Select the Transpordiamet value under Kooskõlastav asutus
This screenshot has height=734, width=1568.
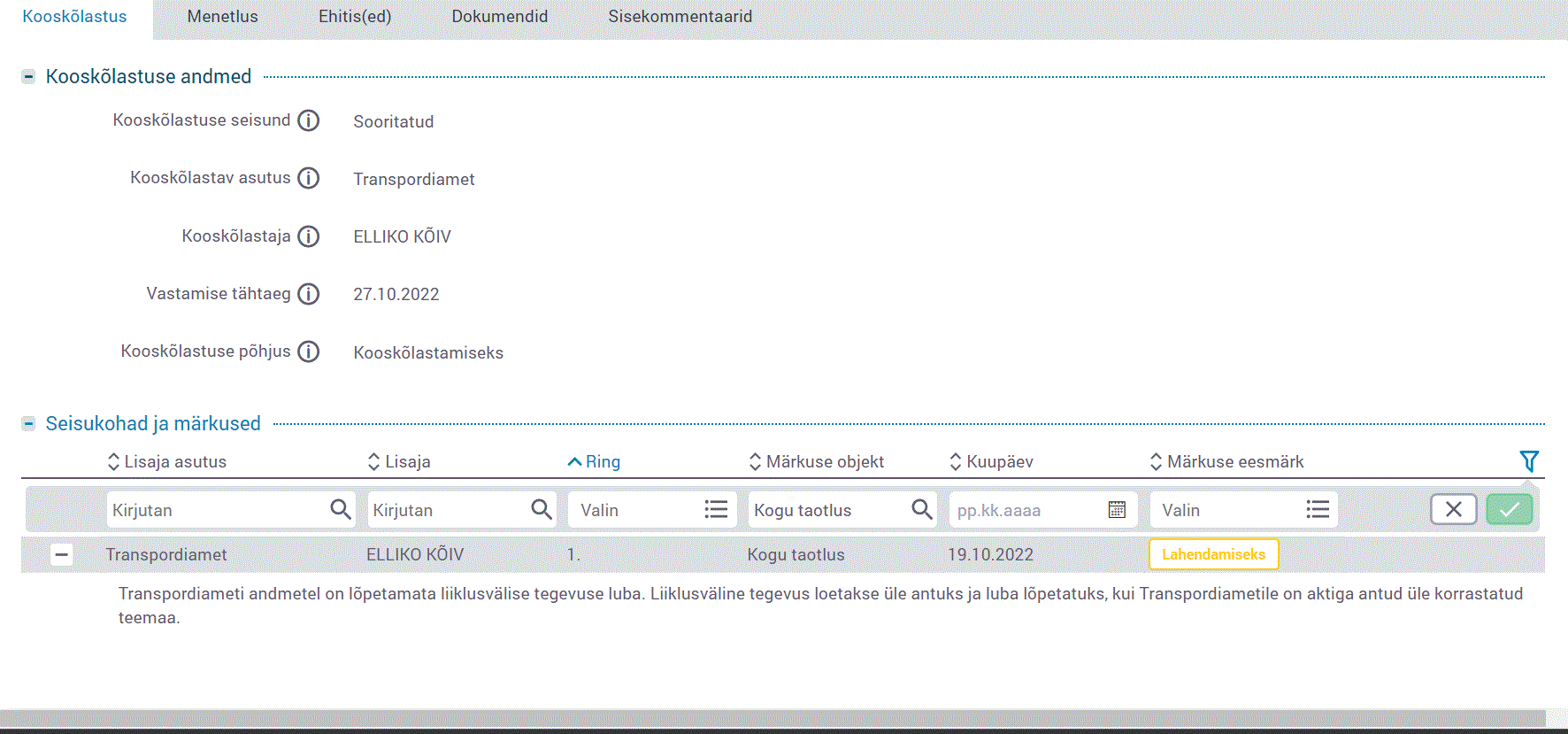(414, 180)
